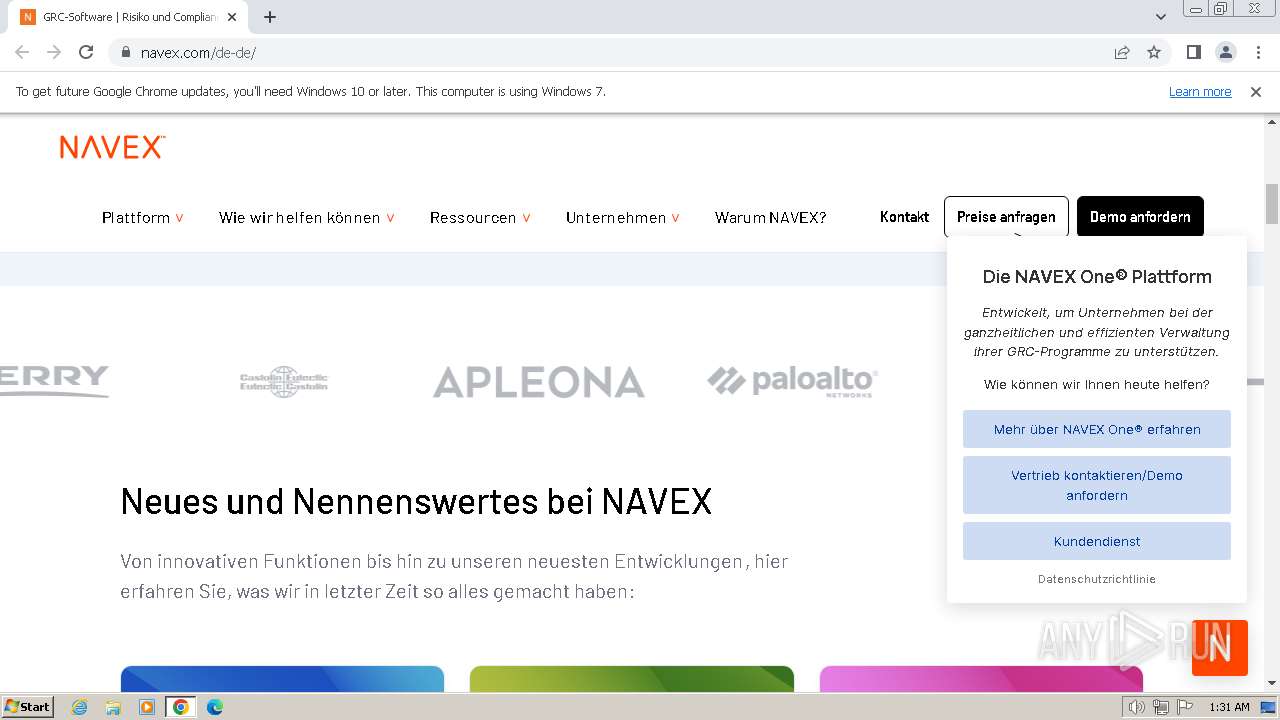Image resolution: width=1280 pixels, height=720 pixels.
Task: Expand the Unternehmen menu
Action: click(x=623, y=217)
